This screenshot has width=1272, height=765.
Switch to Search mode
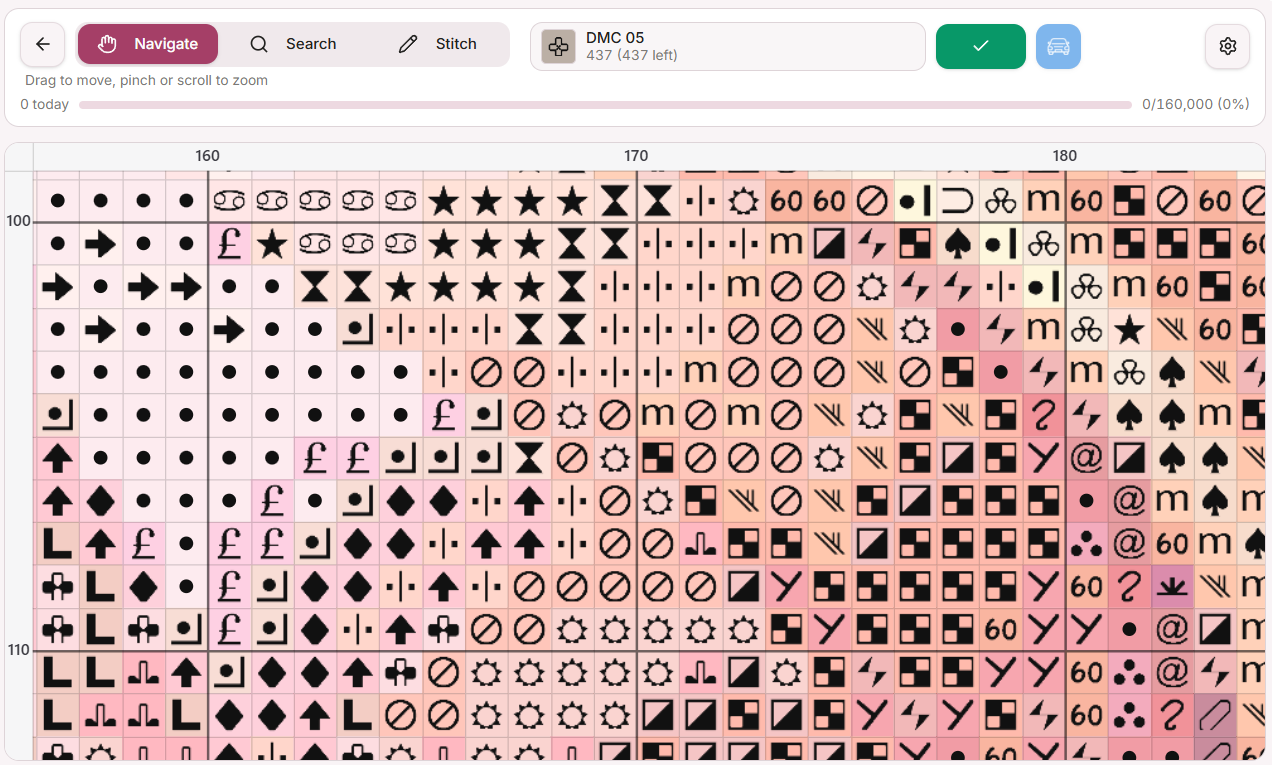click(293, 44)
